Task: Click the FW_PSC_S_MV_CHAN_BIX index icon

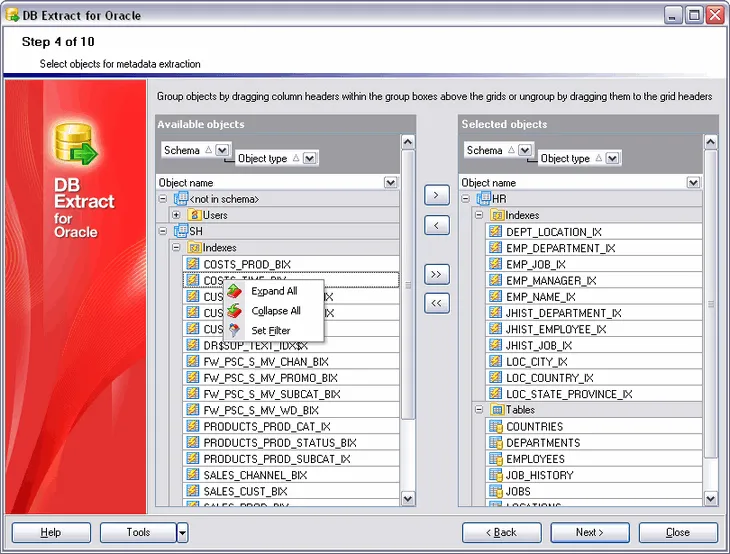Action: [x=192, y=361]
